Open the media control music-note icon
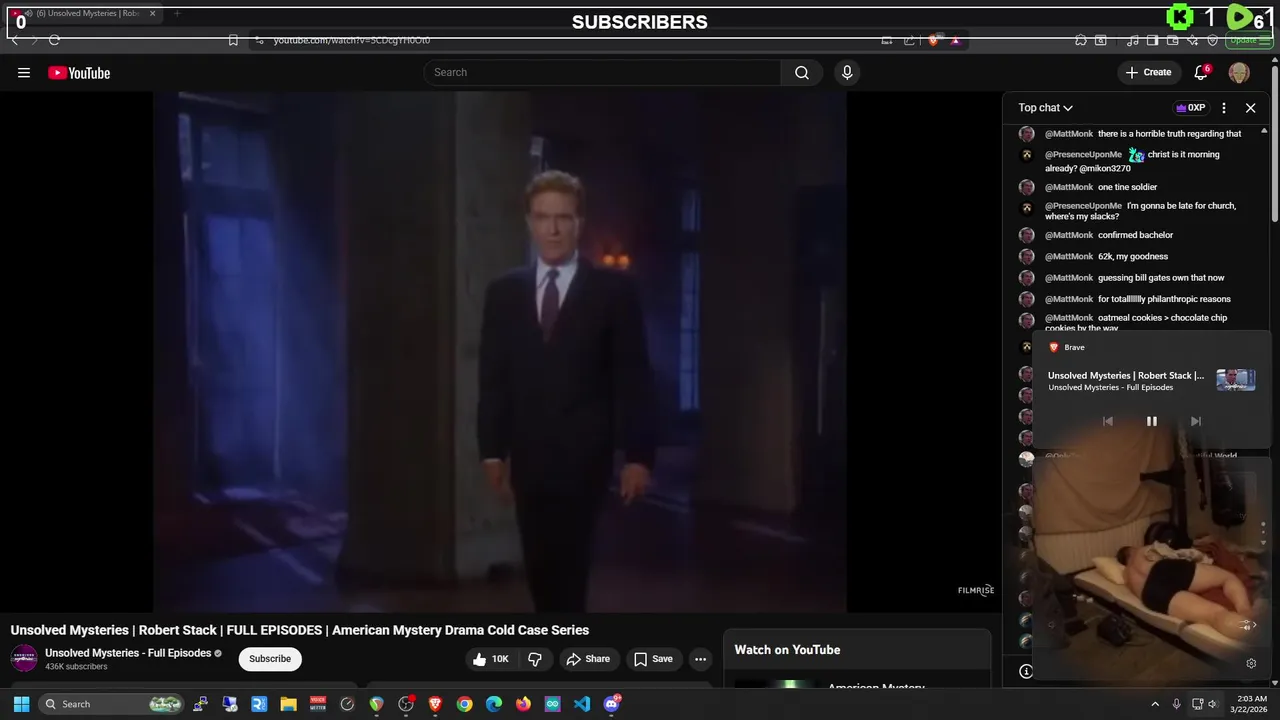This screenshot has width=1280, height=720. coord(1133,40)
